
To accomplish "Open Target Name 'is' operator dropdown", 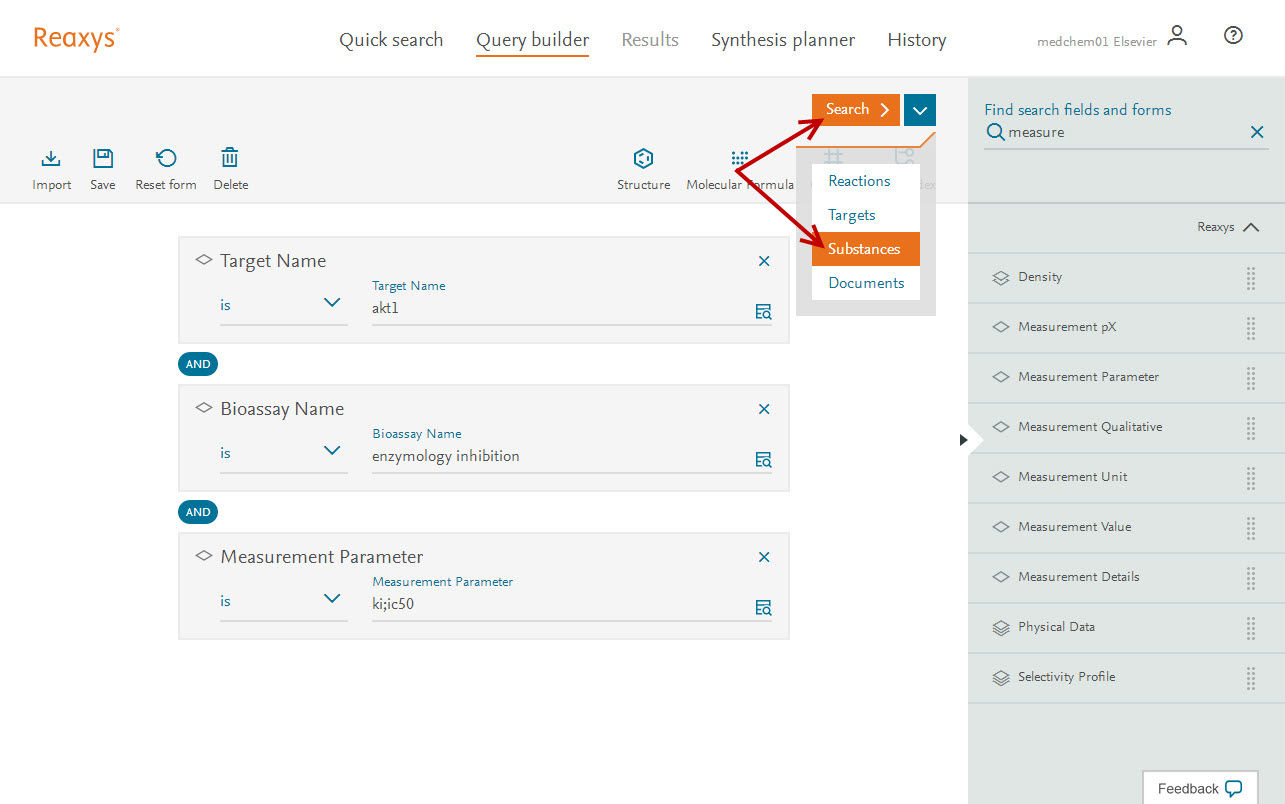I will [x=283, y=304].
